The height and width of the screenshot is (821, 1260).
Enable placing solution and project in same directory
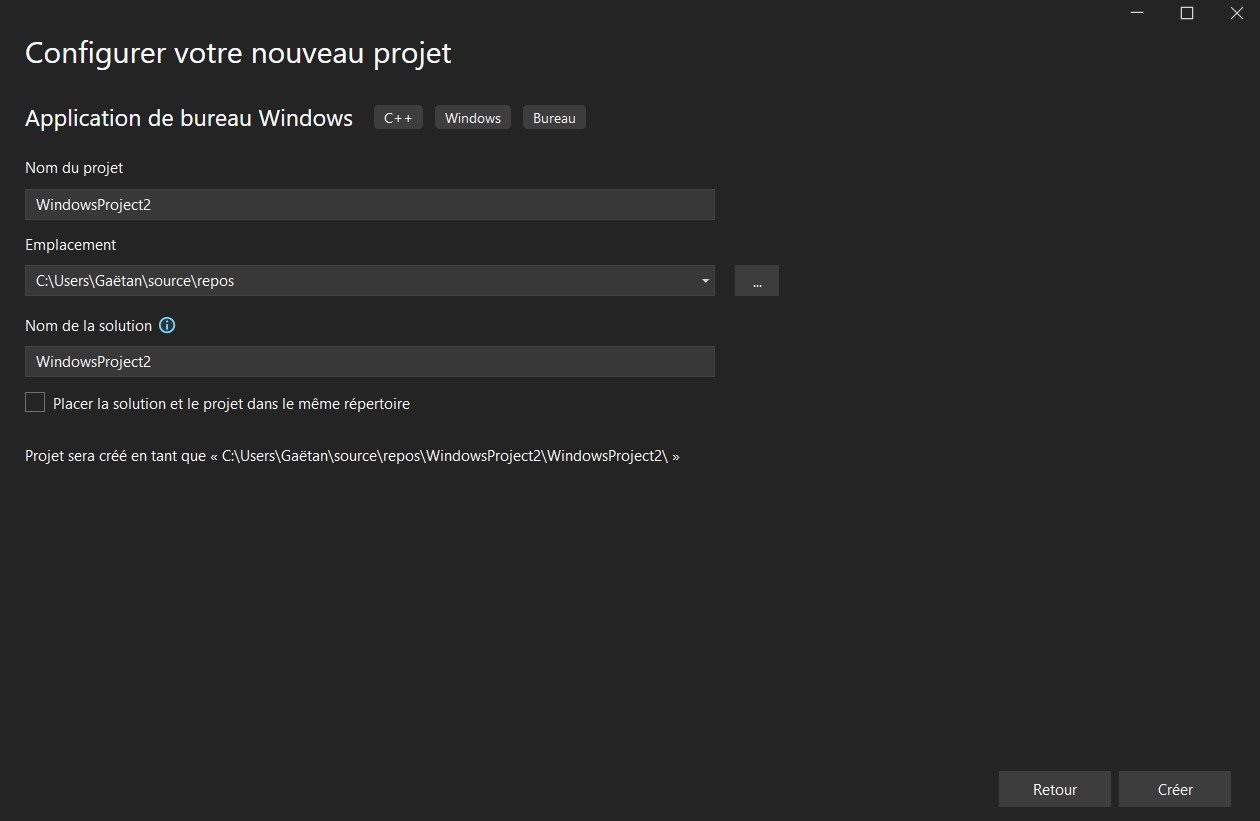click(35, 403)
